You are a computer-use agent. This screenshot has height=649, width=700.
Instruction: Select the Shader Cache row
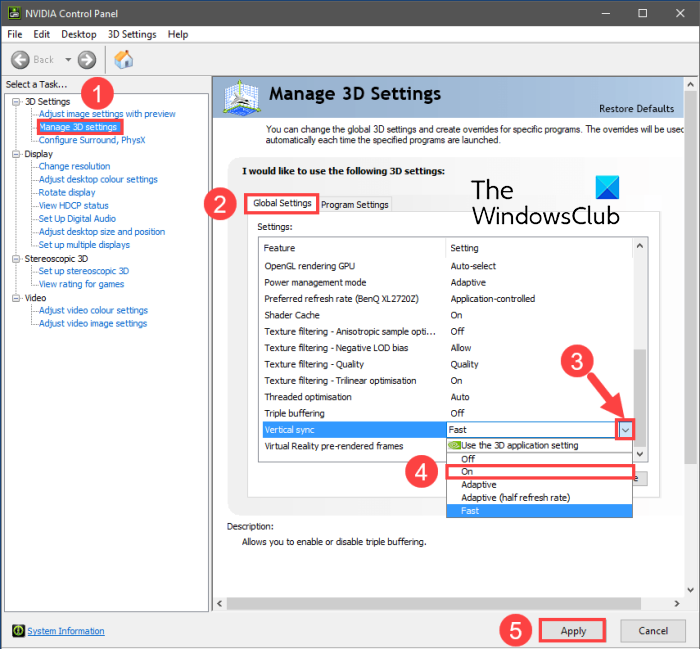pyautogui.click(x=446, y=315)
